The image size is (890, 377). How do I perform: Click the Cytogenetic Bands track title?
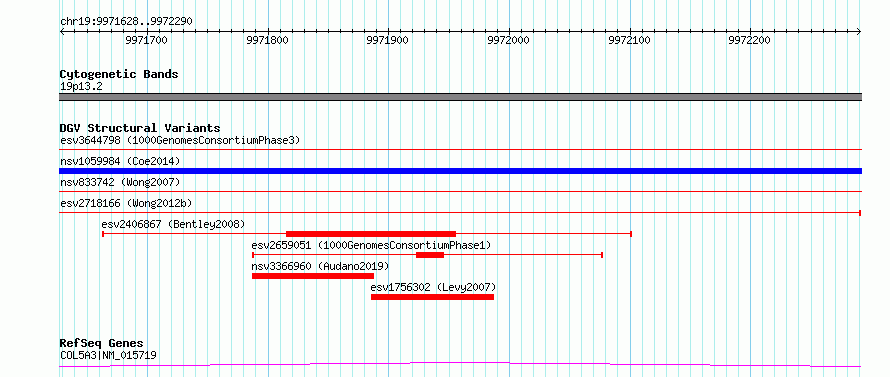119,74
